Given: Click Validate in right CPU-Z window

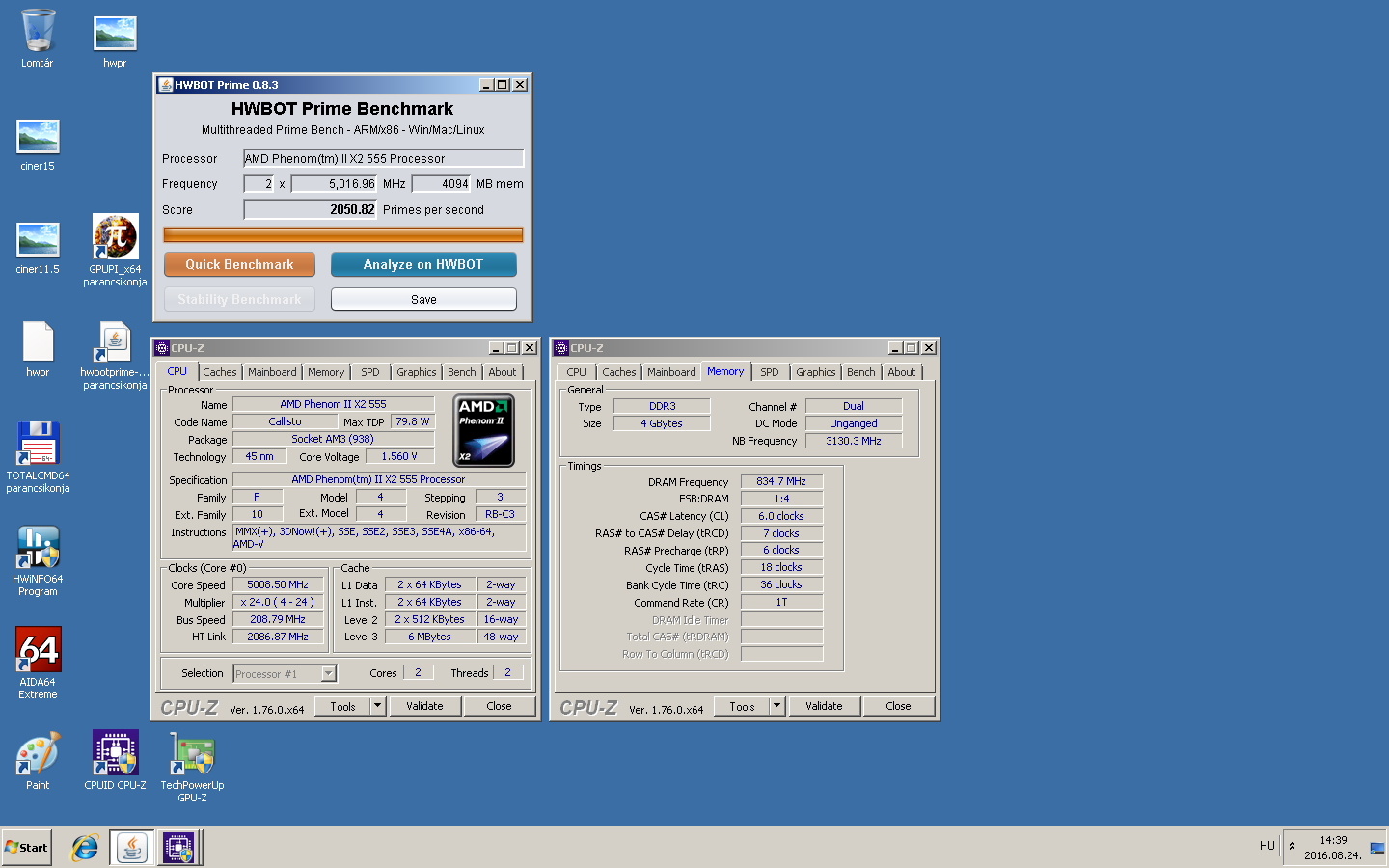Looking at the screenshot, I should [824, 706].
